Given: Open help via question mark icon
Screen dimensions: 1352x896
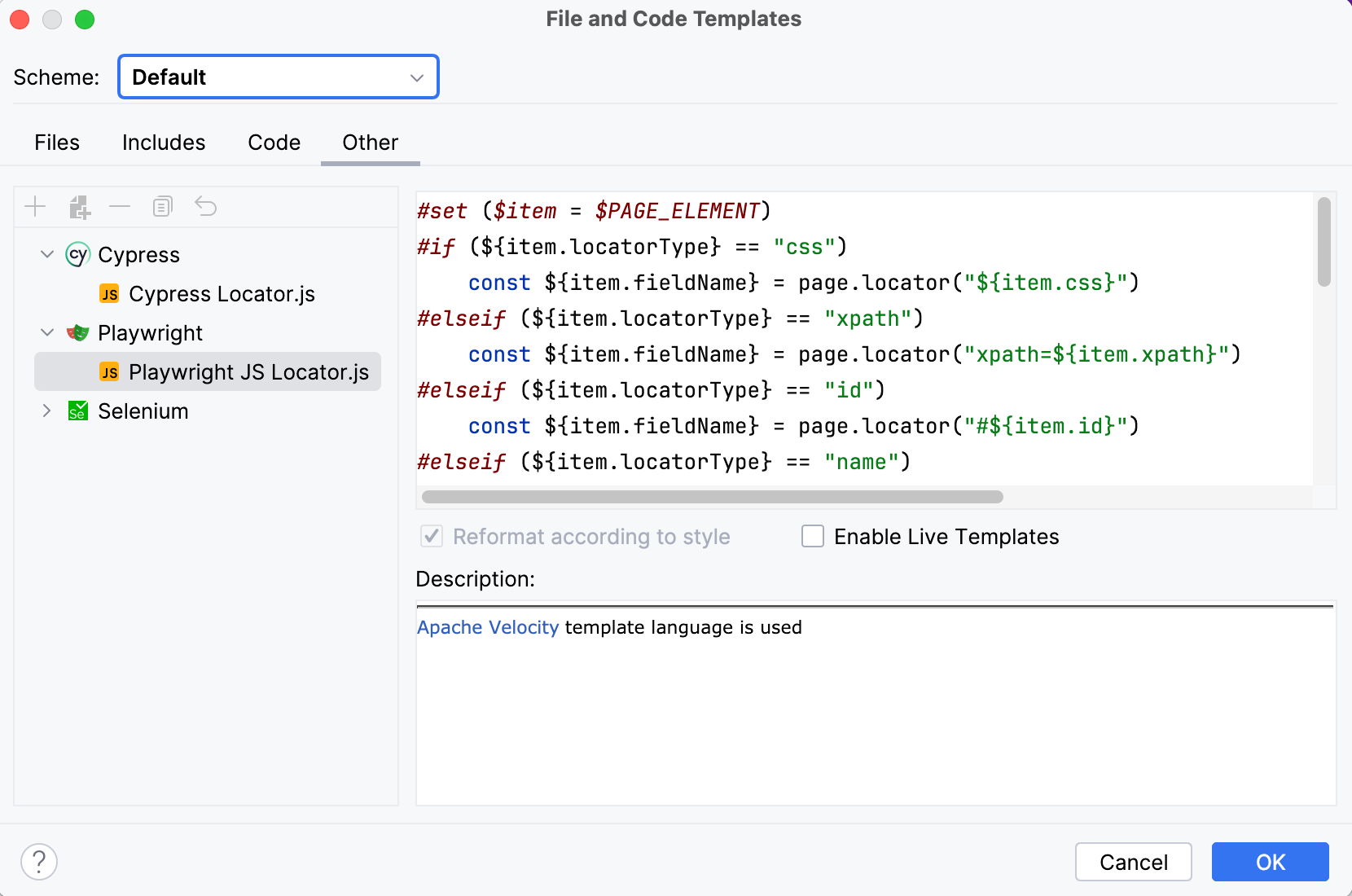Looking at the screenshot, I should [39, 862].
